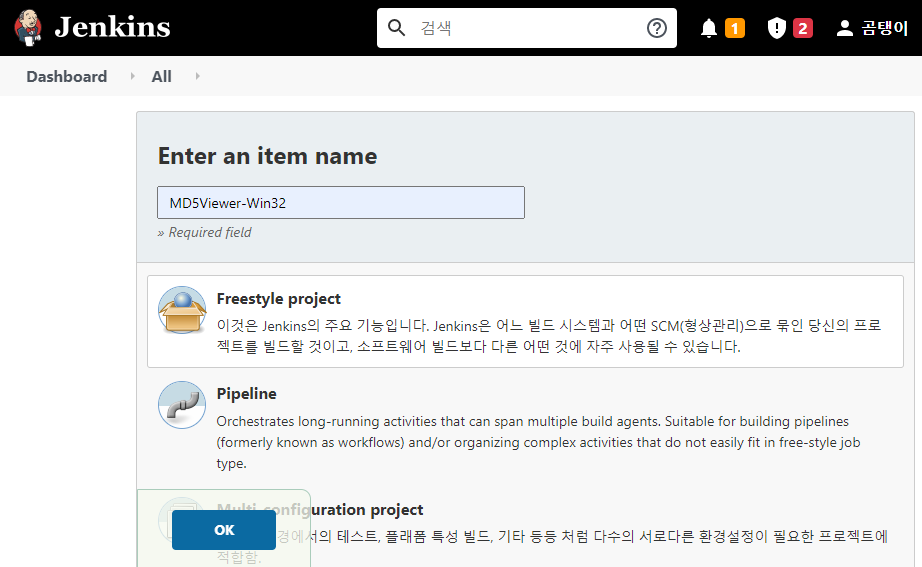Focus the 검색 search box
The width and height of the screenshot is (922, 567).
[x=526, y=28]
